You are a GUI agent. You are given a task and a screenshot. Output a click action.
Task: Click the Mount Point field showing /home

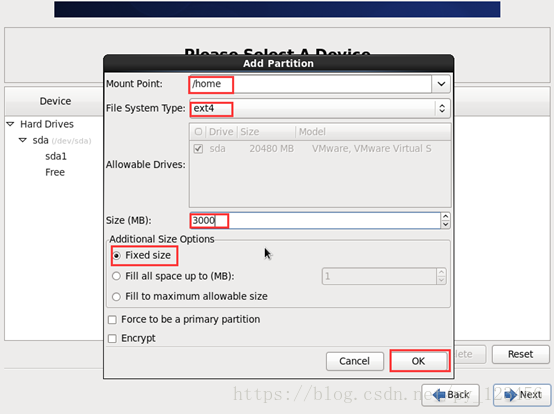(x=310, y=84)
